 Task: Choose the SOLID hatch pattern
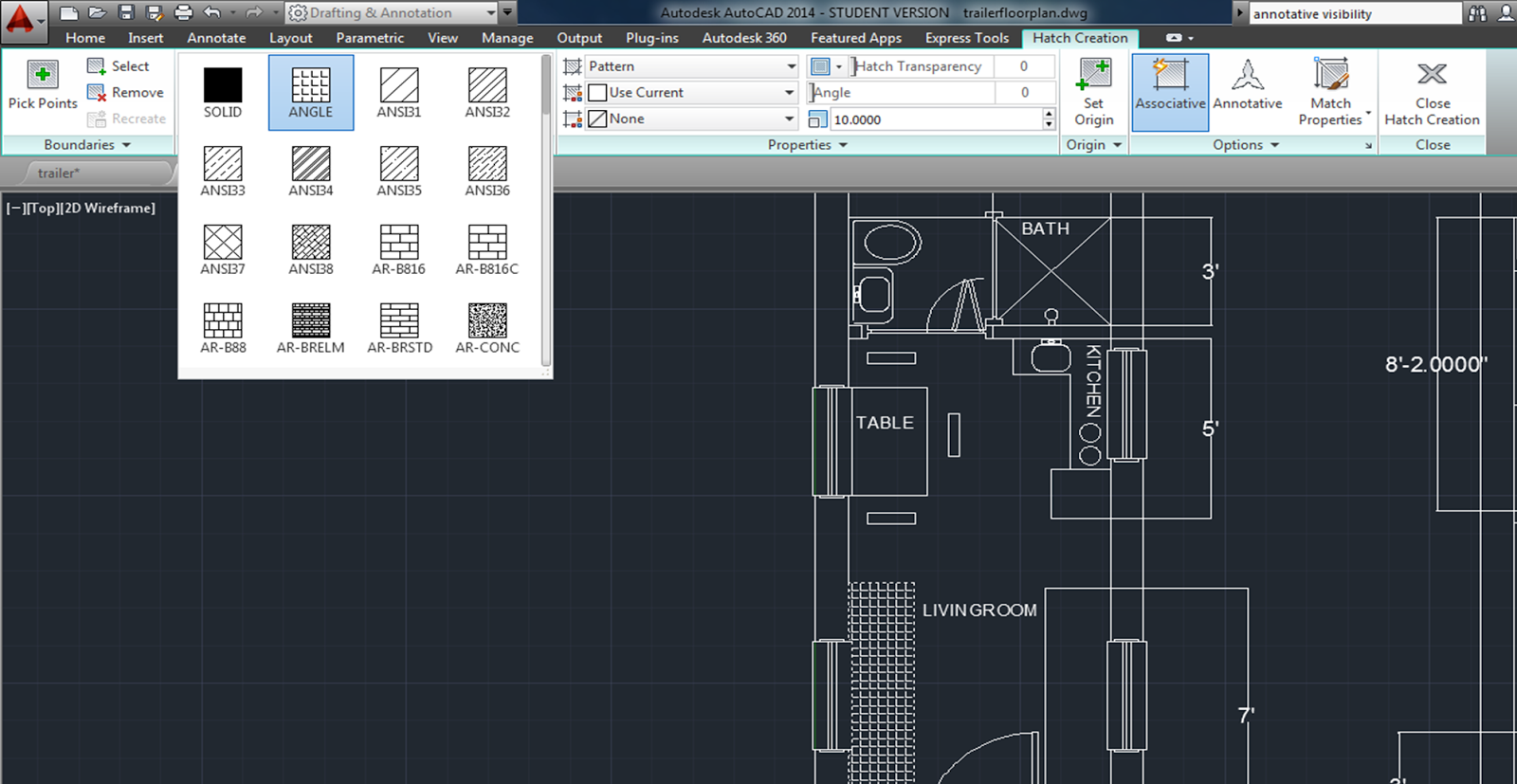pos(223,92)
